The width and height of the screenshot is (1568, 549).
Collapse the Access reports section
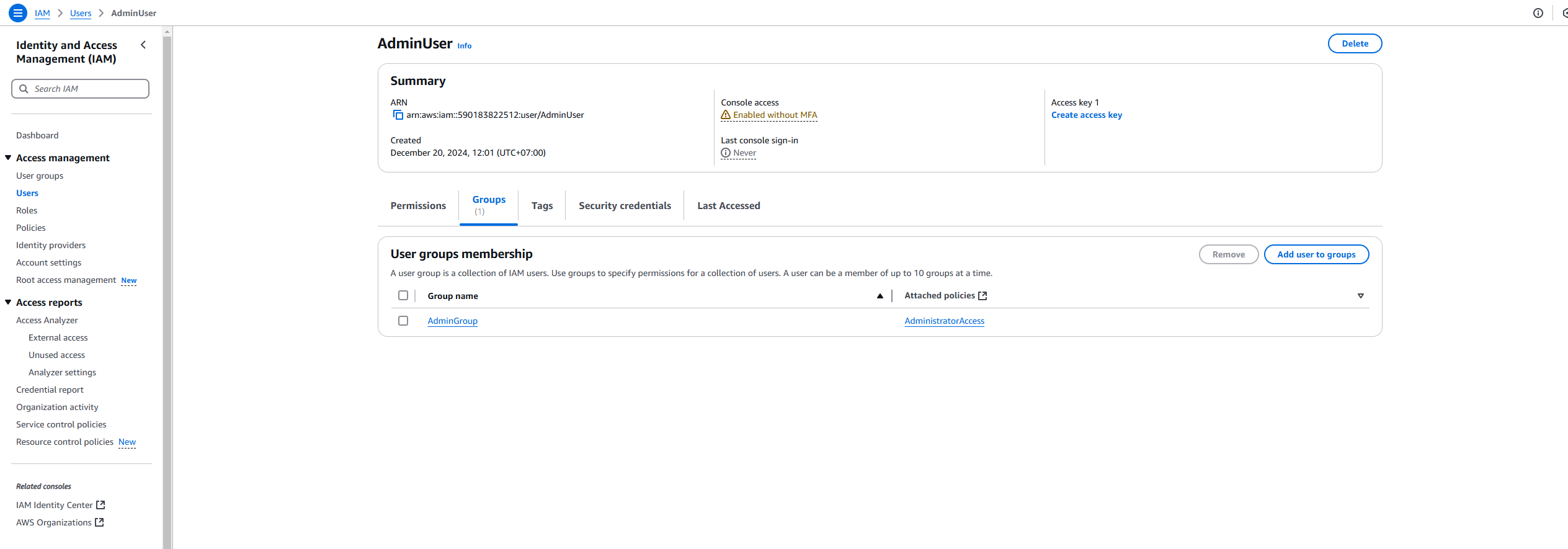(x=8, y=302)
